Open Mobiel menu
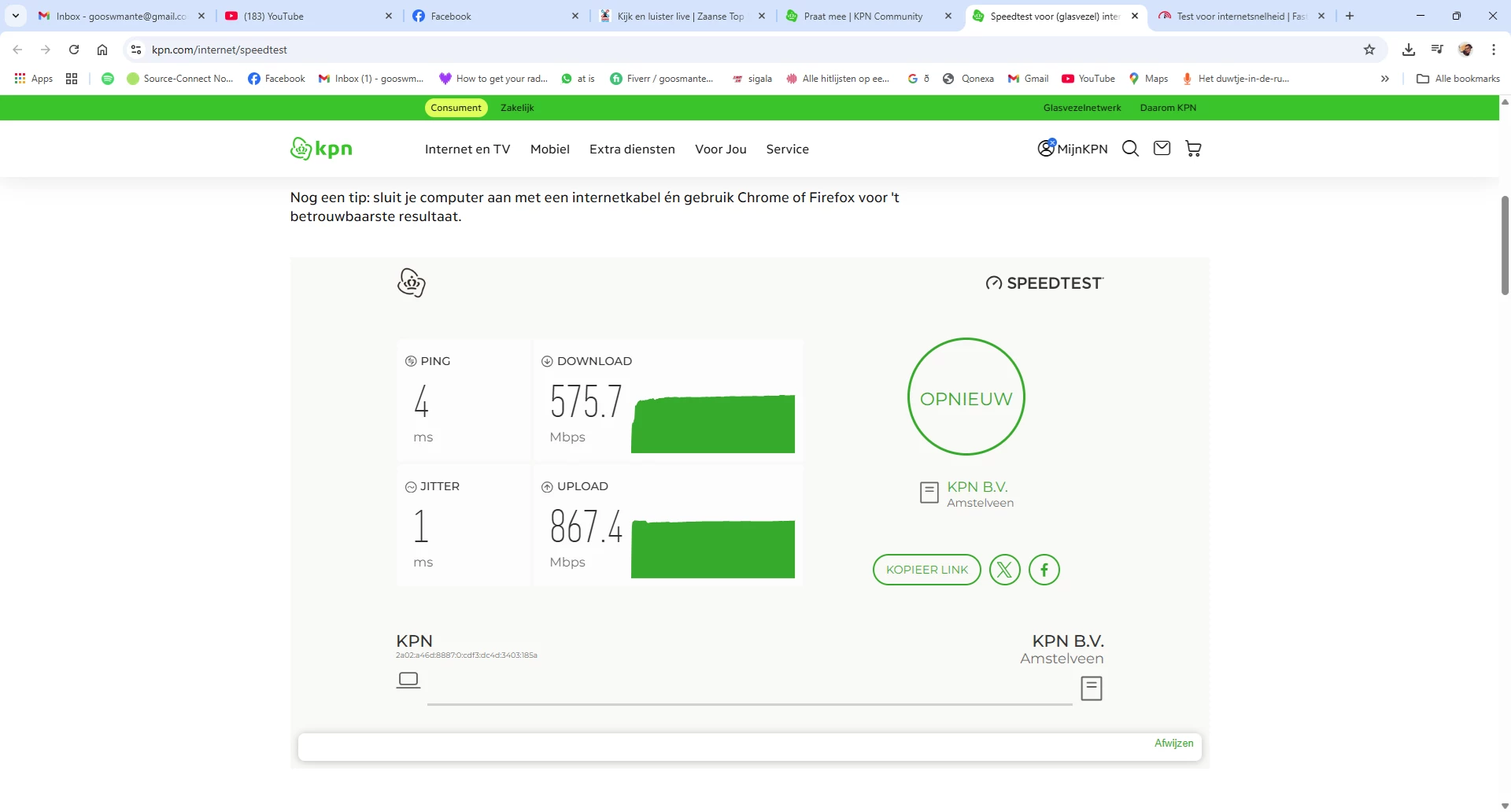The height and width of the screenshot is (812, 1511). click(550, 149)
